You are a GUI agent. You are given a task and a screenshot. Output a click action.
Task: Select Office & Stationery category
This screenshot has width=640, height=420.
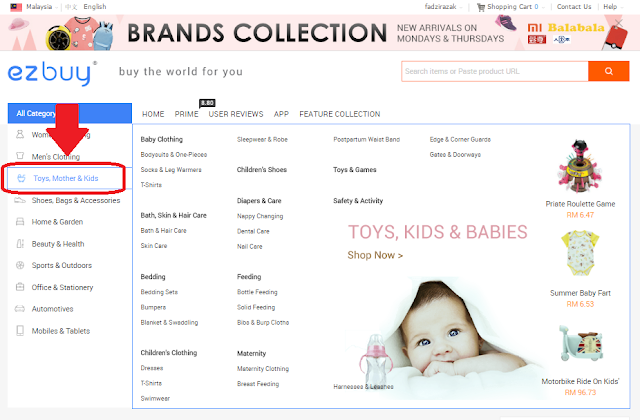pos(62,287)
